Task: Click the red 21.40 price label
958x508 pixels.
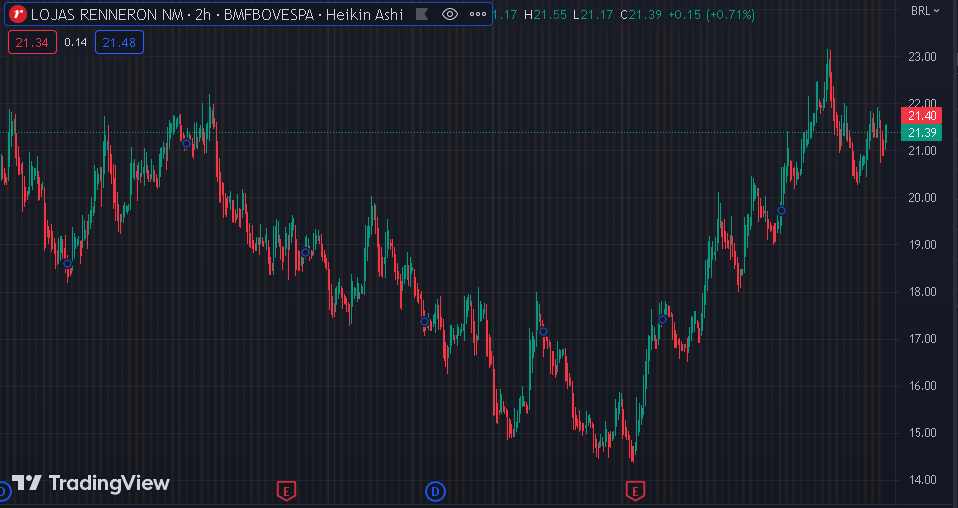Action: 921,116
